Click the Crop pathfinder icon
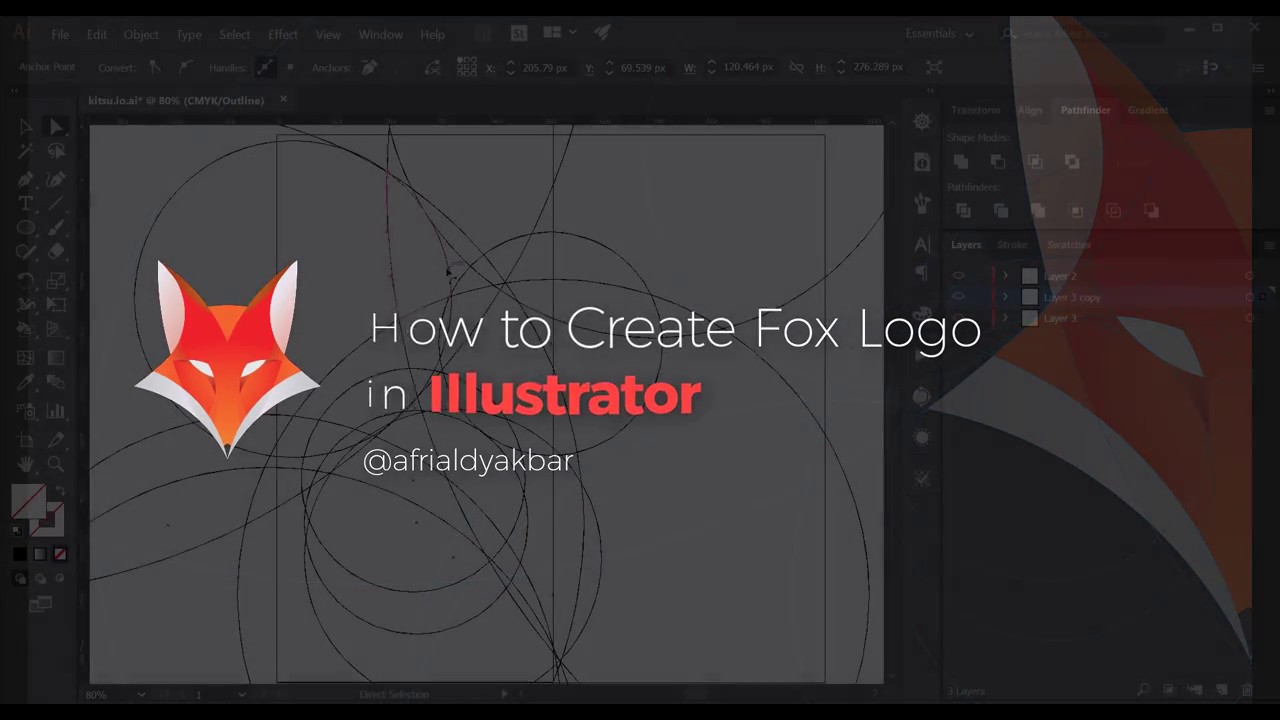The width and height of the screenshot is (1280, 720). coord(1076,210)
